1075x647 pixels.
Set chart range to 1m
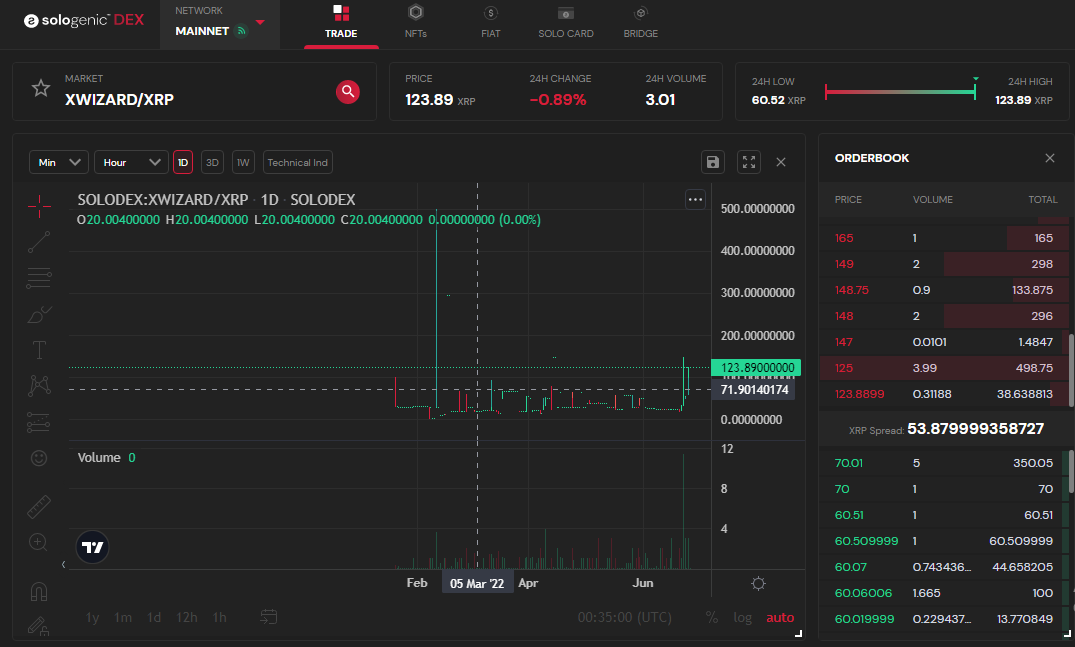click(x=123, y=618)
